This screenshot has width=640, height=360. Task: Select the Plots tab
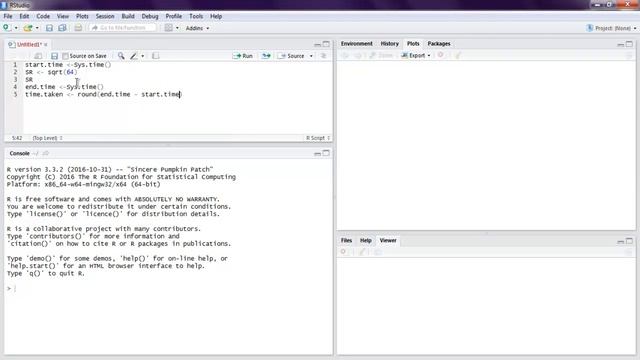tap(413, 44)
